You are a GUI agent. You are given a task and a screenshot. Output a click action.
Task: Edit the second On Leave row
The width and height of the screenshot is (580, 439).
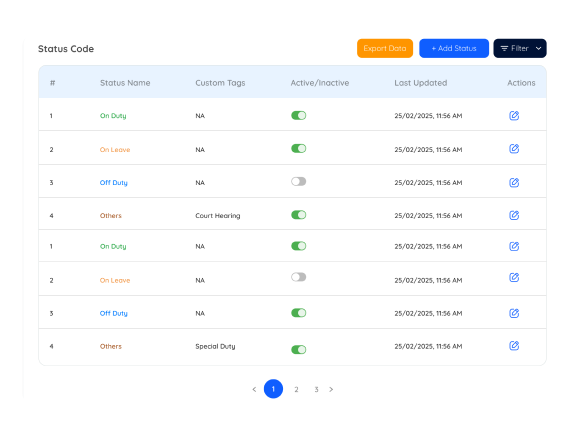514,277
